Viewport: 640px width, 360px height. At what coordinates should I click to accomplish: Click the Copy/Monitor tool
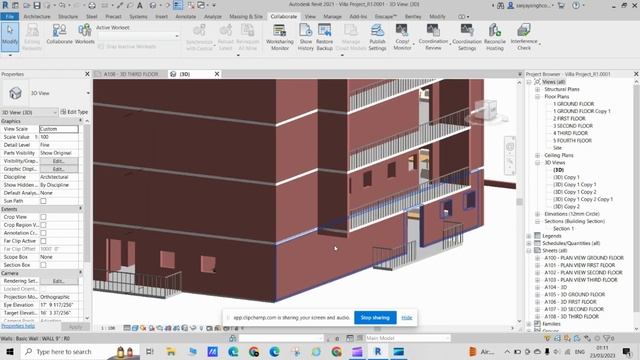402,37
